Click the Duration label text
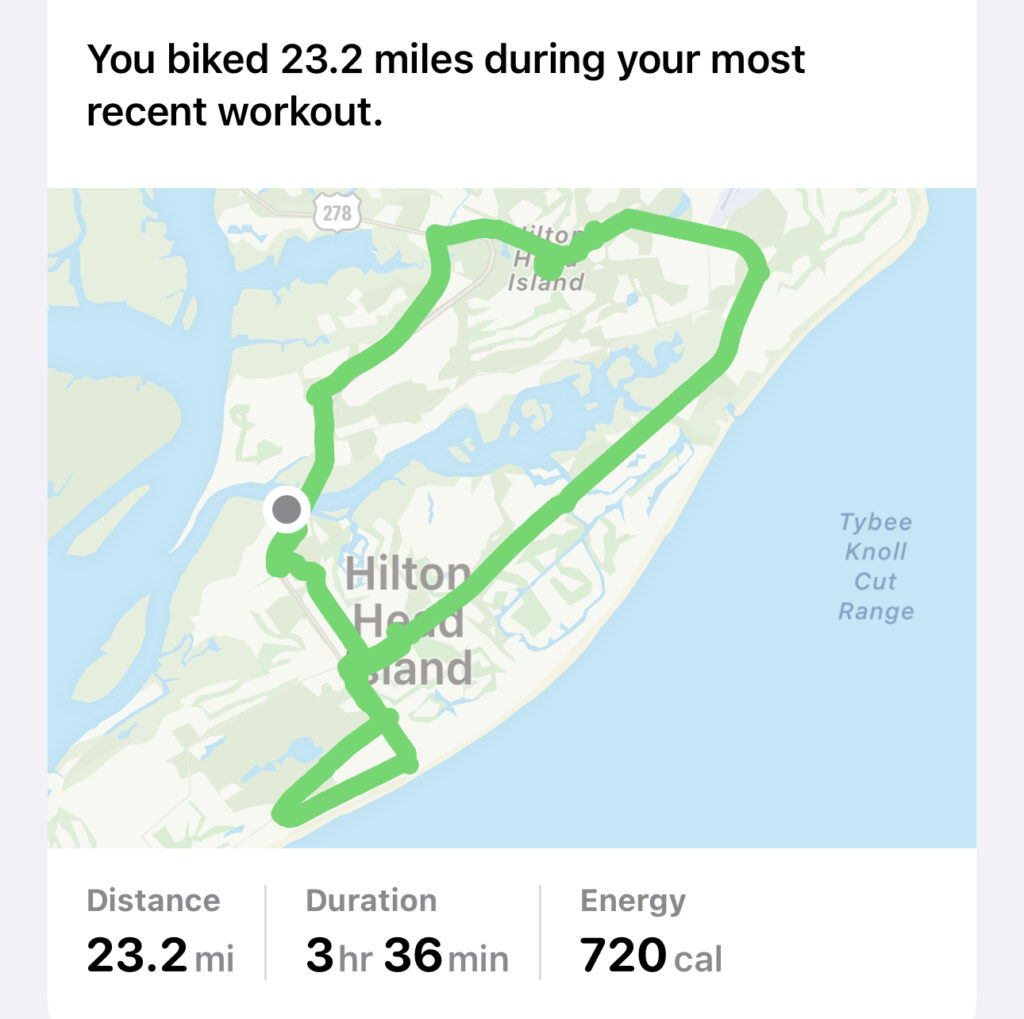The width and height of the screenshot is (1024, 1019). coord(371,900)
